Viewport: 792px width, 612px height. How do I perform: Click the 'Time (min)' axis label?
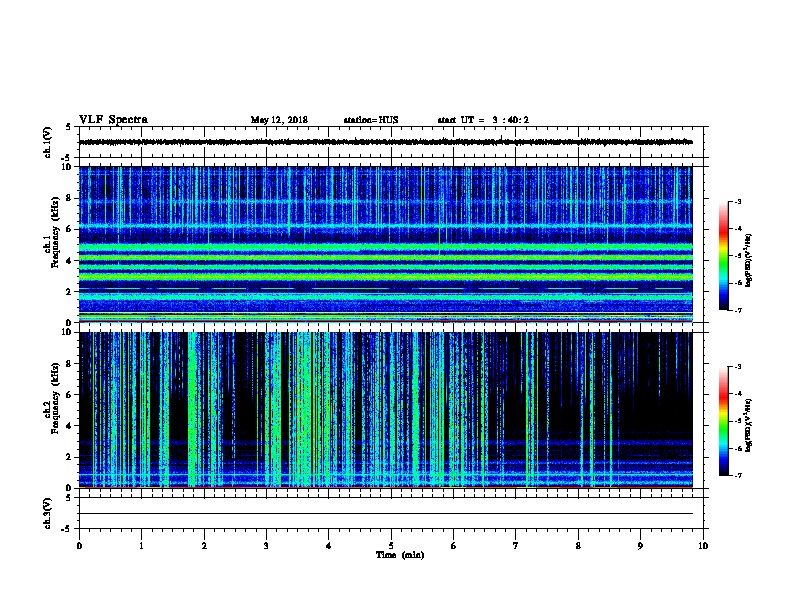(400, 555)
